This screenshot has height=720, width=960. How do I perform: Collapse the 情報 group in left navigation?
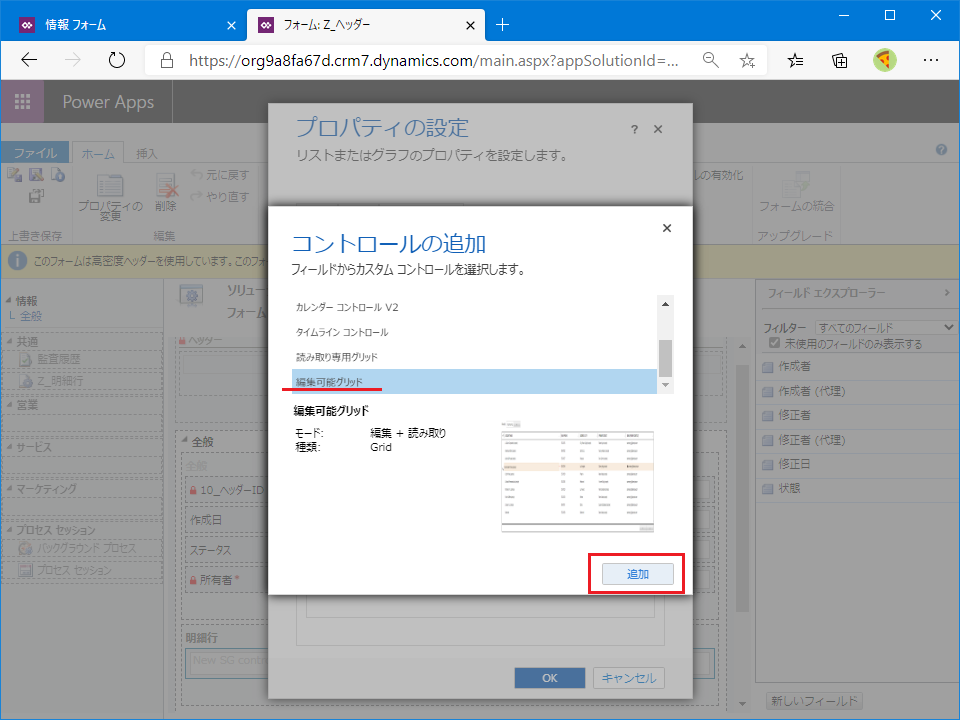coord(9,301)
